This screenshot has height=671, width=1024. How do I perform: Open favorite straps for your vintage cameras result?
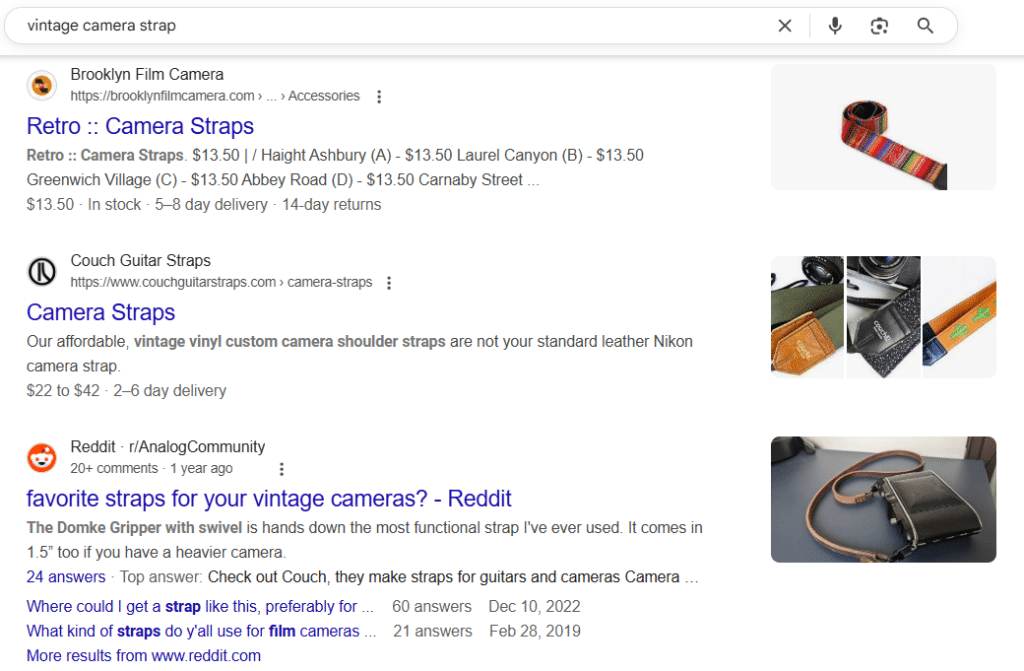268,499
